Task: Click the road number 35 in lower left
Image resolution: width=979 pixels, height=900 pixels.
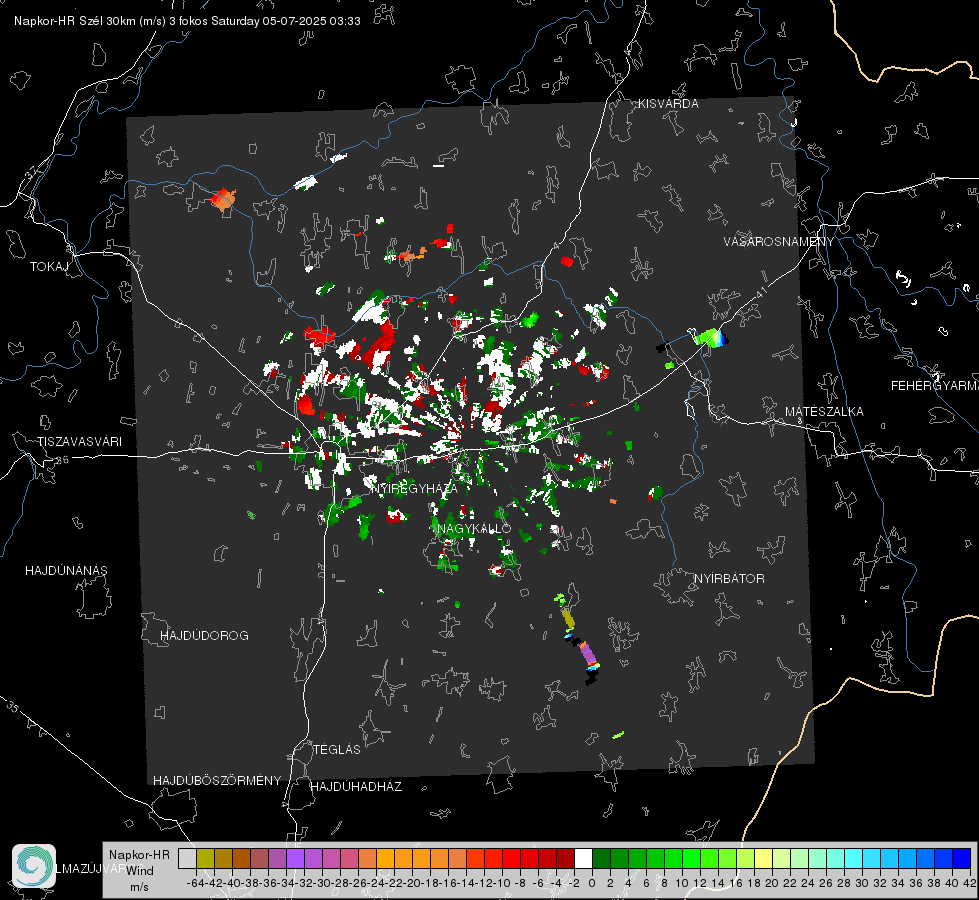Action: coord(13,707)
